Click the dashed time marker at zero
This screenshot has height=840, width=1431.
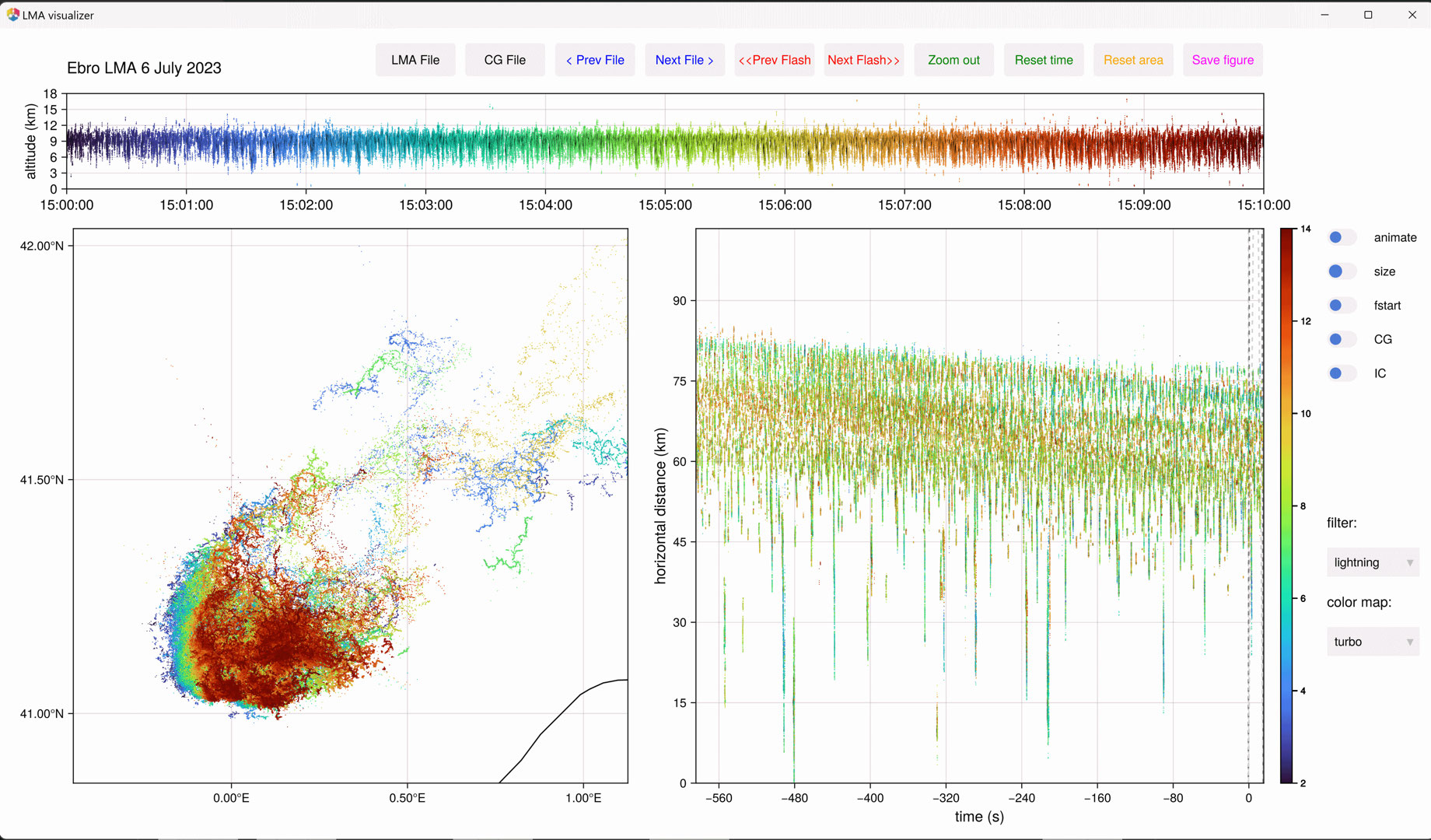(1249, 506)
